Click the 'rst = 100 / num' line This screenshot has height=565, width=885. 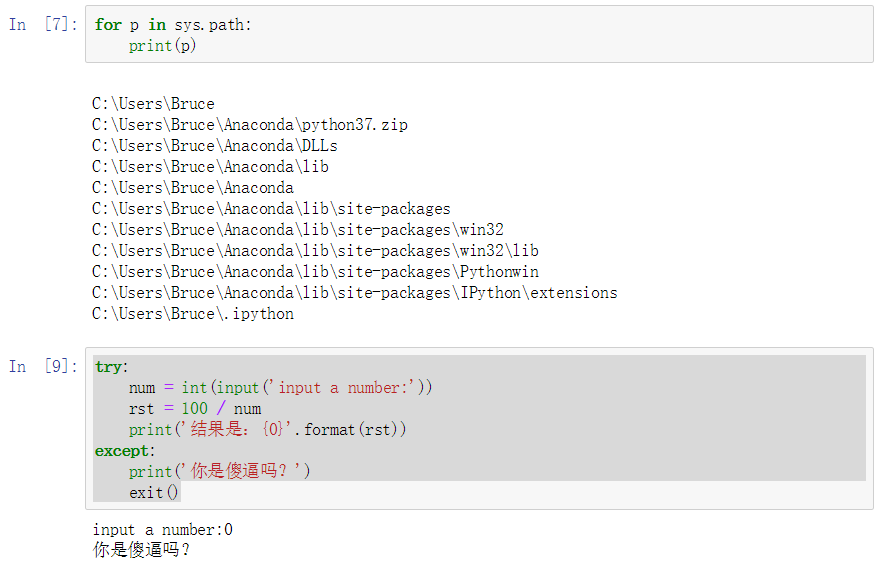click(x=195, y=409)
